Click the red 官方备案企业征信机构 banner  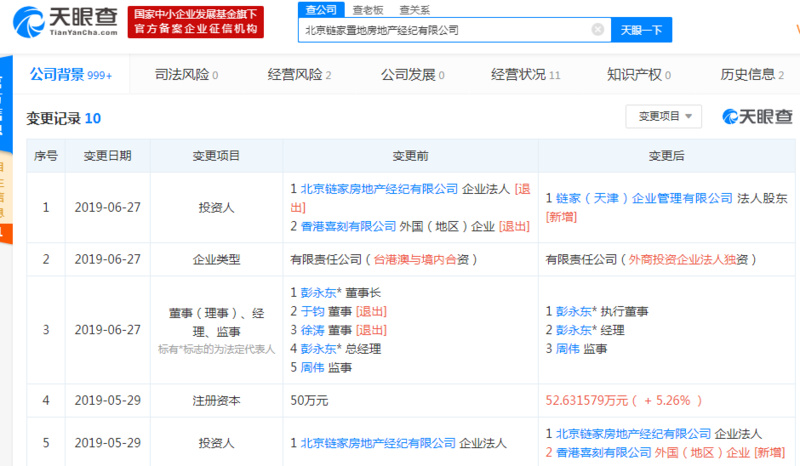(x=195, y=22)
